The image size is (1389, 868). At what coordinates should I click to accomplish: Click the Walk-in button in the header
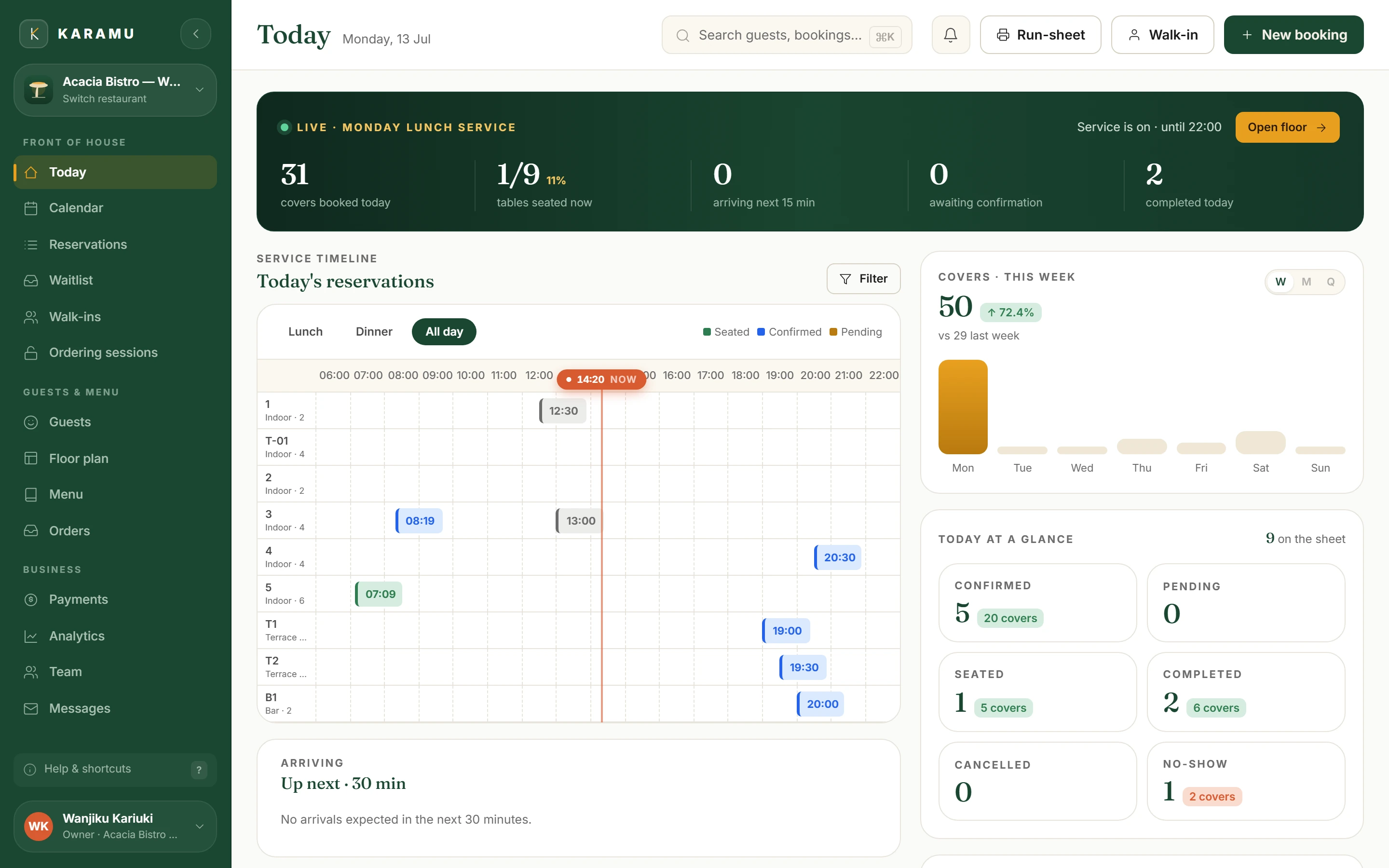click(x=1162, y=35)
